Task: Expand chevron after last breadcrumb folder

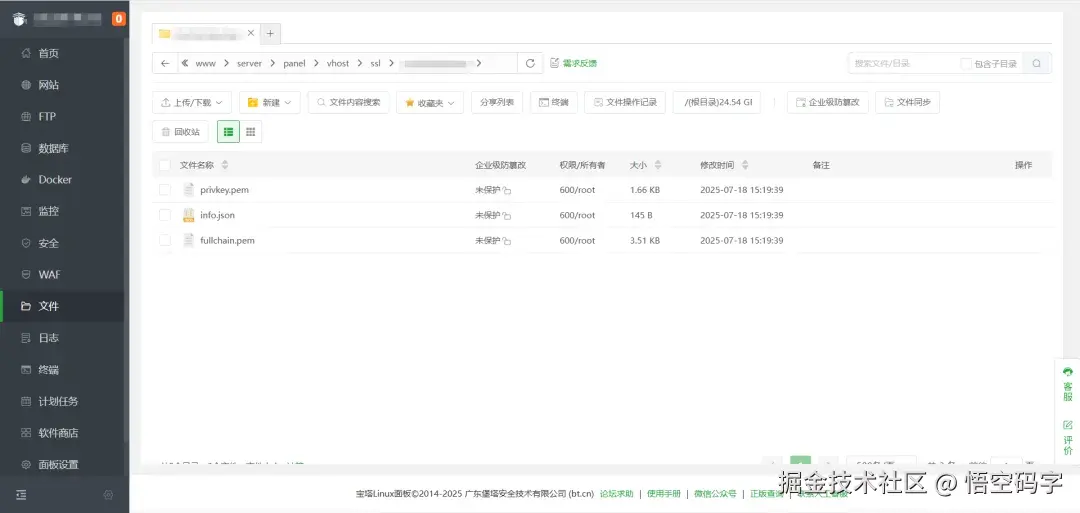Action: (479, 63)
